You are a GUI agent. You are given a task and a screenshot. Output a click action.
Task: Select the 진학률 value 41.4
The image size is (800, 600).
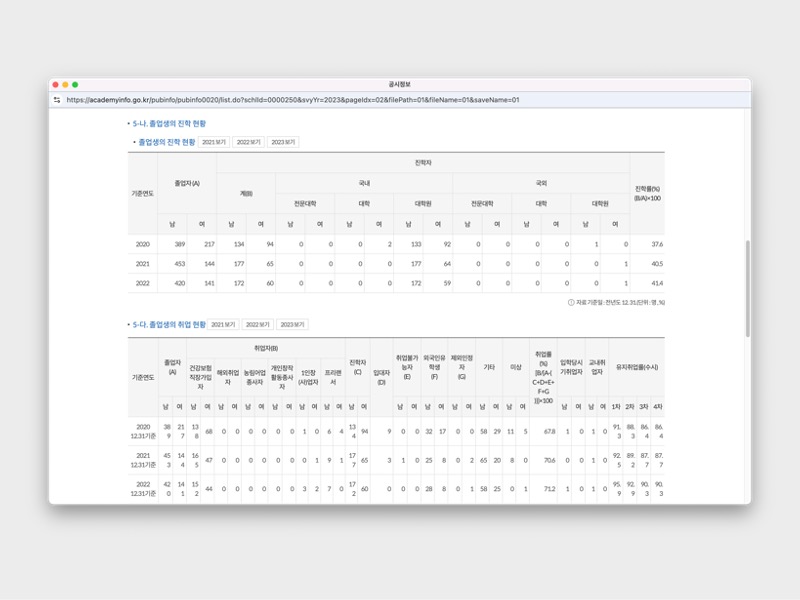(x=657, y=283)
